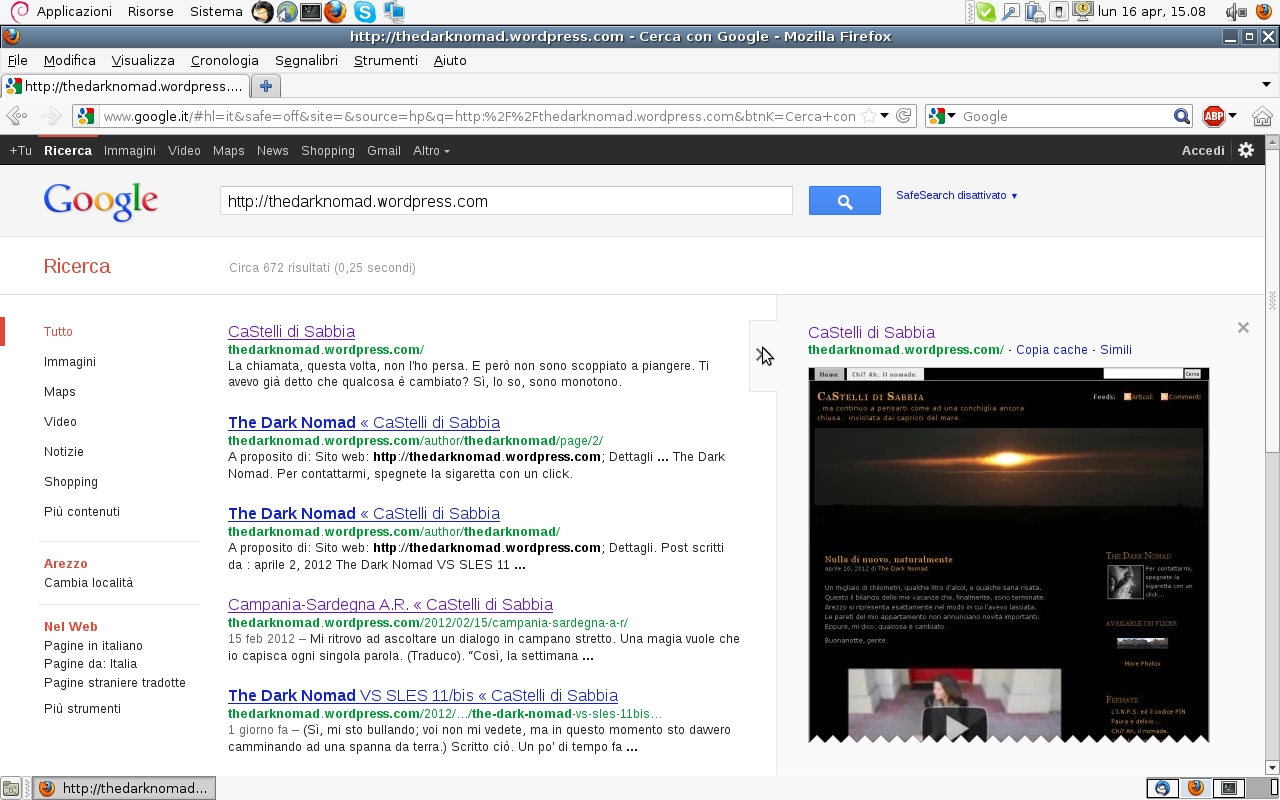The height and width of the screenshot is (800, 1280).
Task: Click the Copia cache link in preview
Action: tap(1051, 350)
